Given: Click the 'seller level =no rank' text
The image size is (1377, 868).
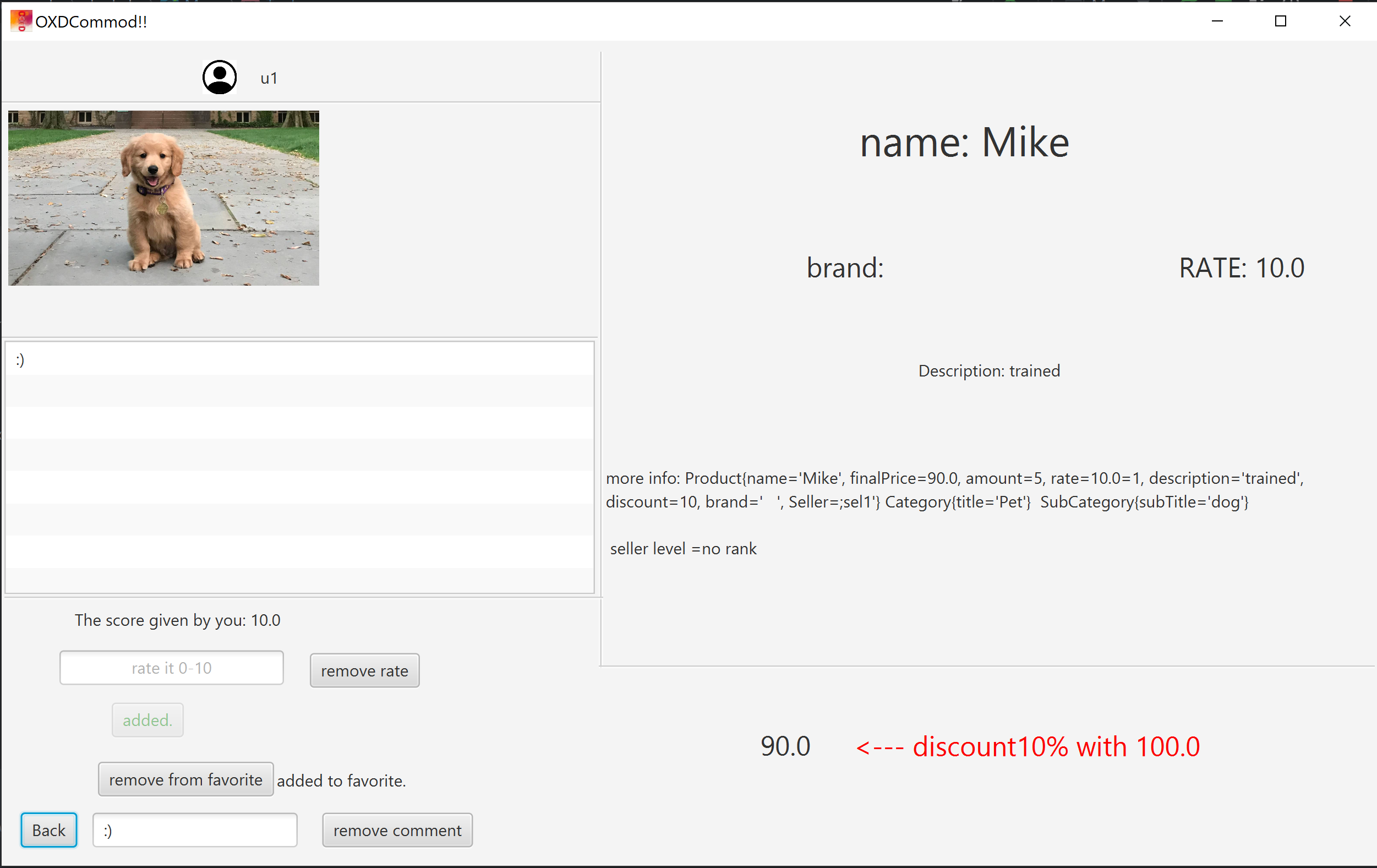Looking at the screenshot, I should pos(683,549).
